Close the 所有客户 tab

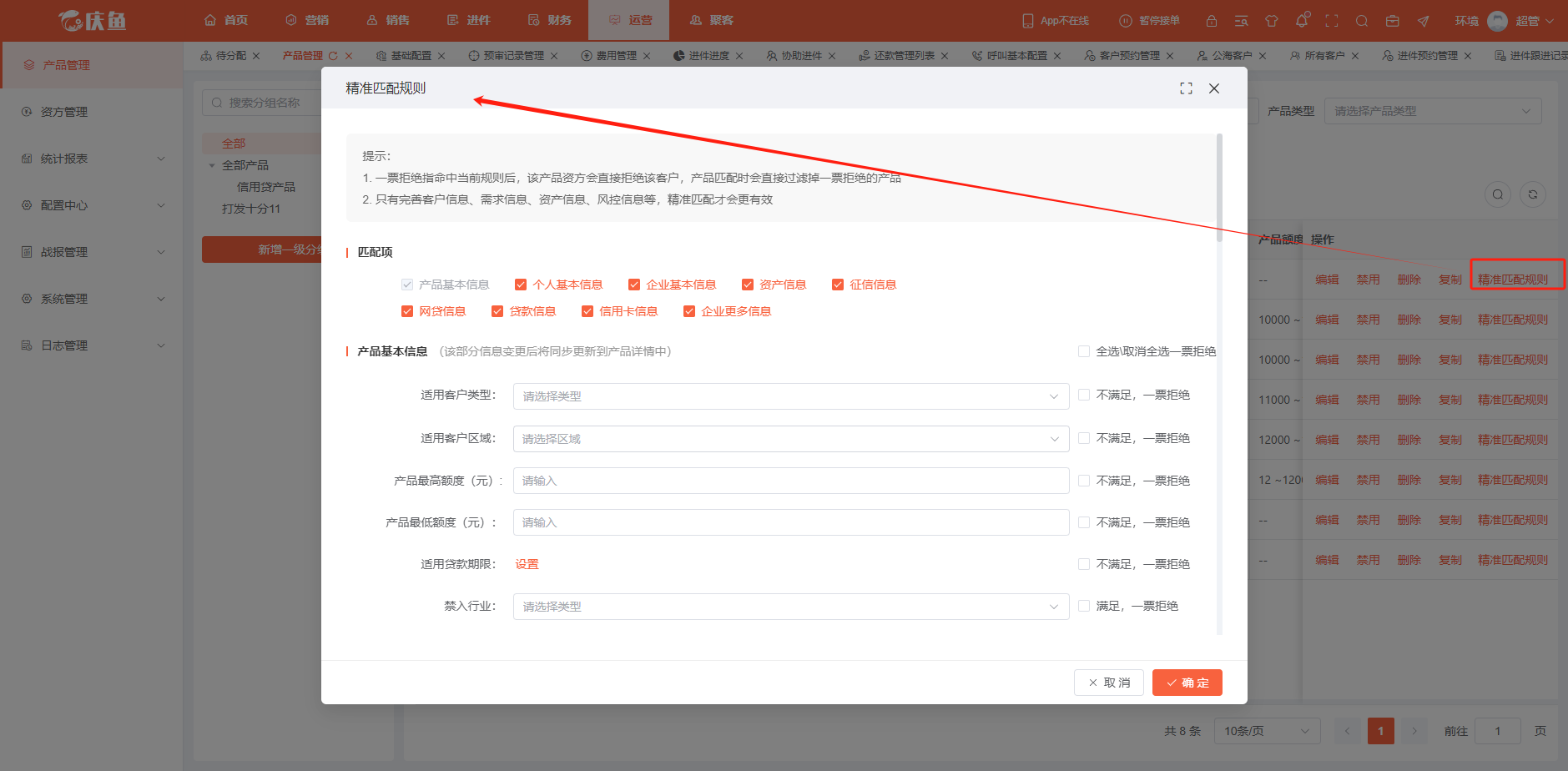point(1355,56)
